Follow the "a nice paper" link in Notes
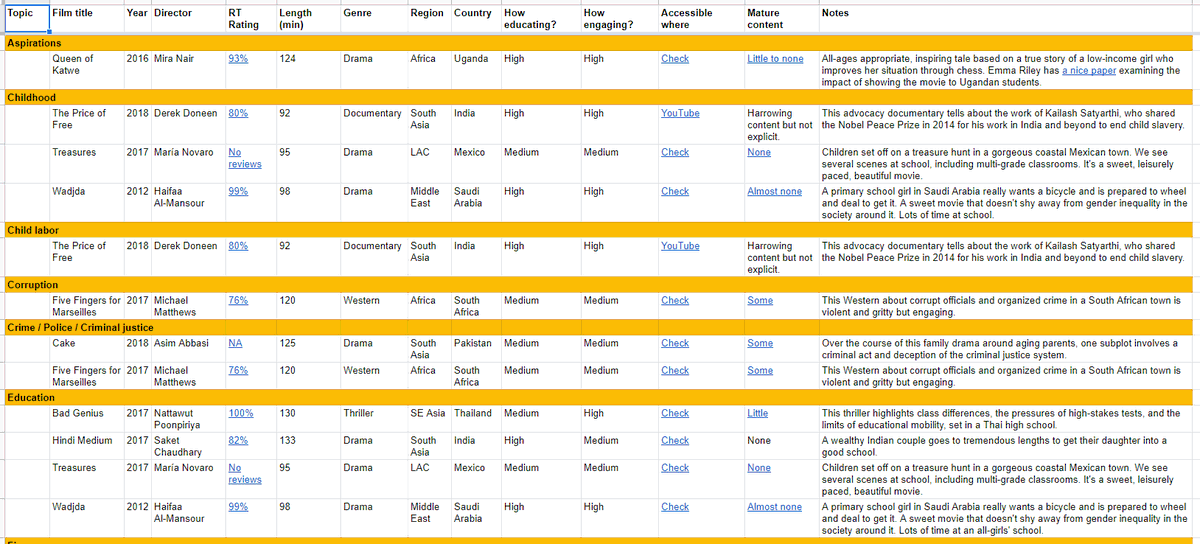This screenshot has height=544, width=1200. click(1088, 71)
